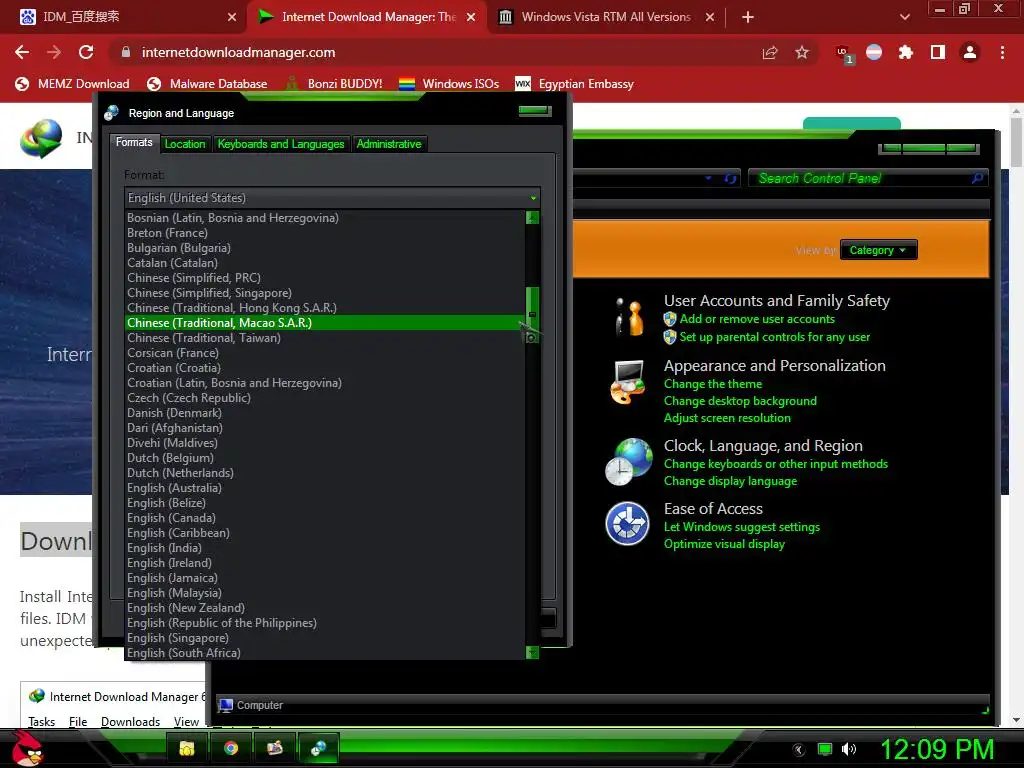
Task: Open the share page icon in address bar
Action: click(770, 52)
